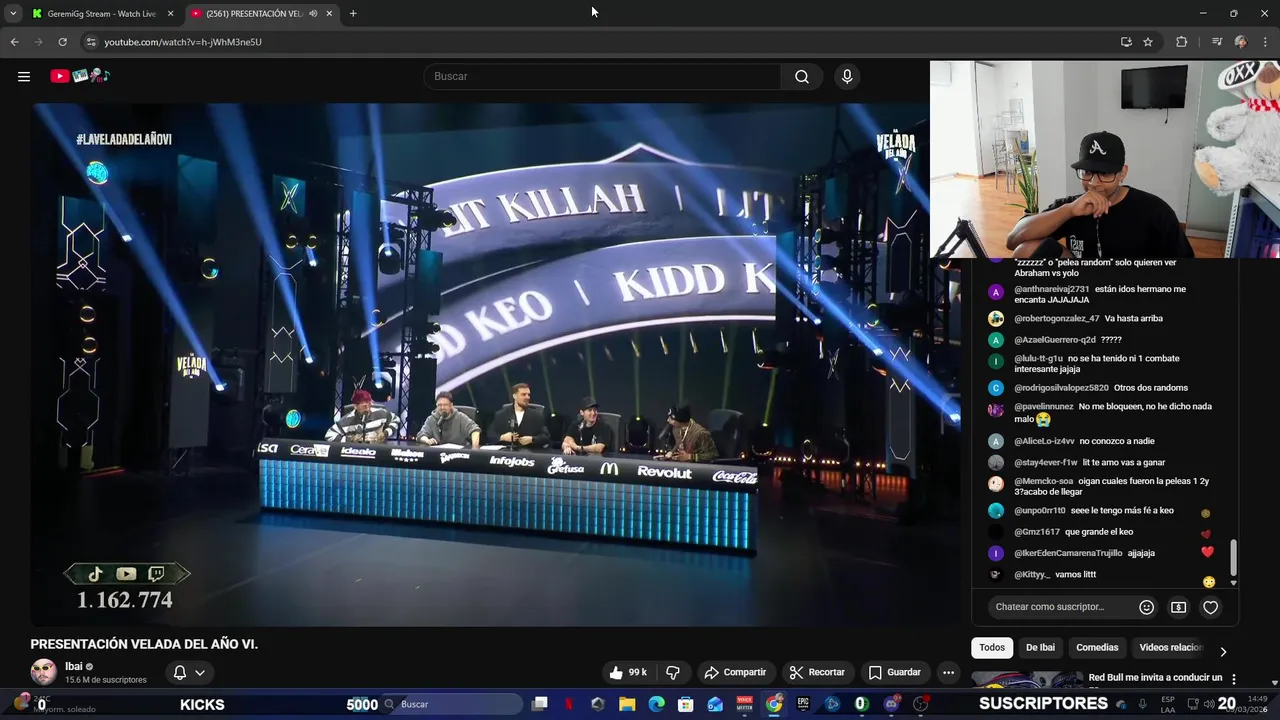Launch Microsoft Edge from the taskbar
This screenshot has height=720, width=1280.
(x=656, y=704)
